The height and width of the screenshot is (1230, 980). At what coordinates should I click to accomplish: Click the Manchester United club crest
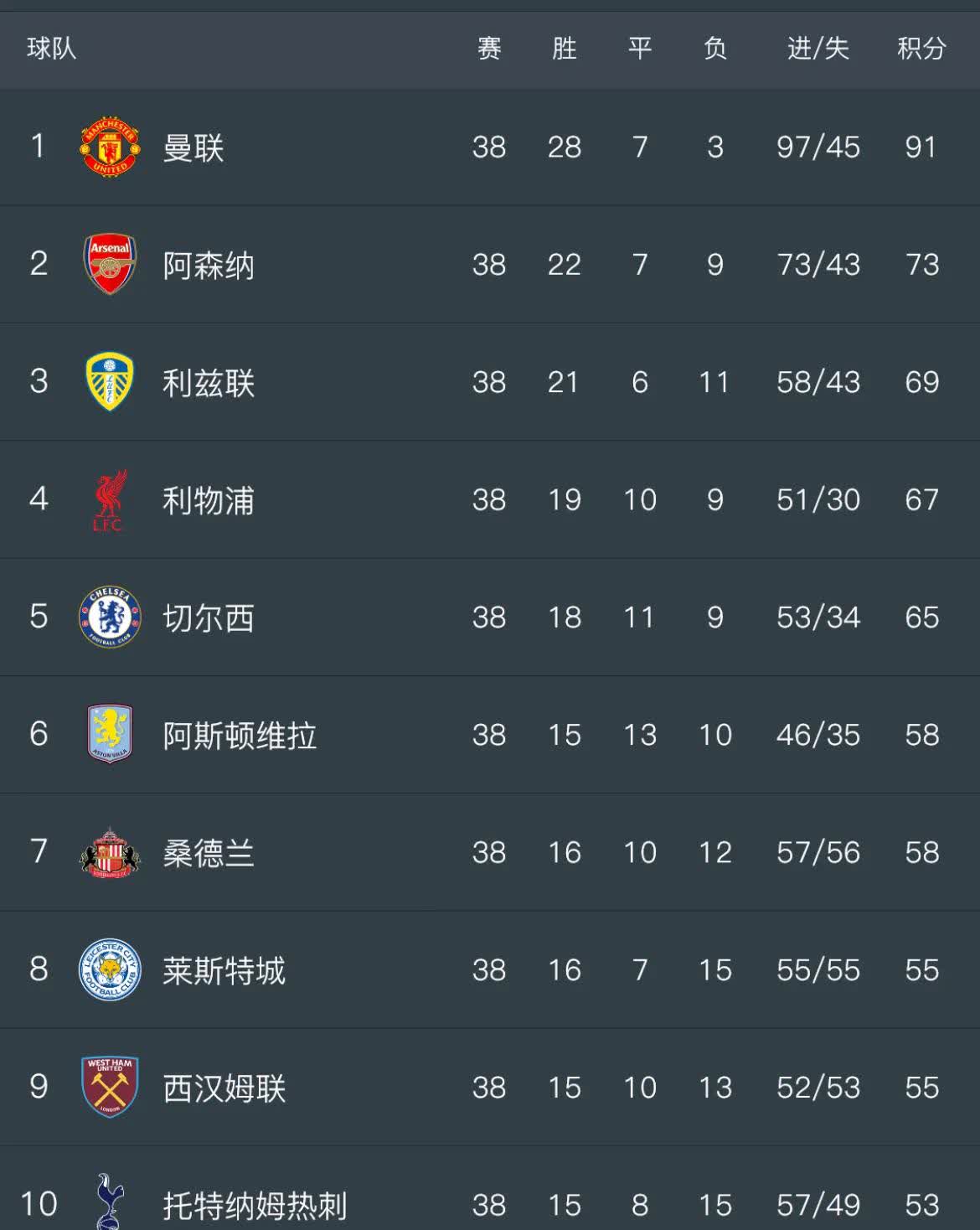(110, 147)
